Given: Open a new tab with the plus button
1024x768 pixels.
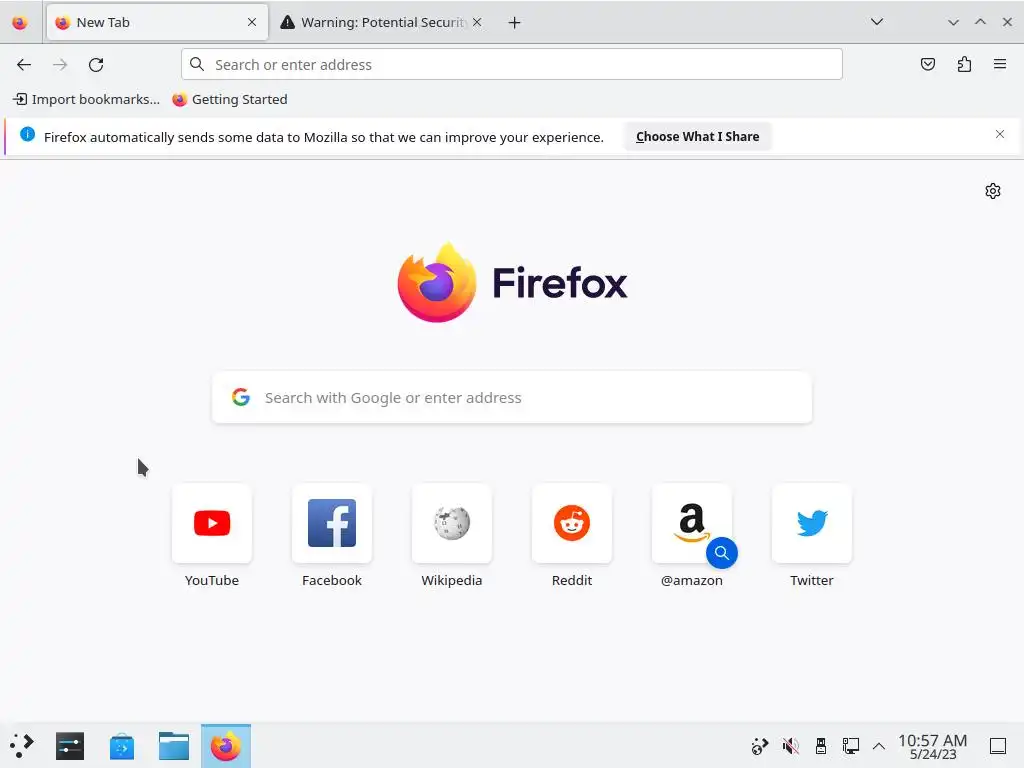Looking at the screenshot, I should pos(515,23).
